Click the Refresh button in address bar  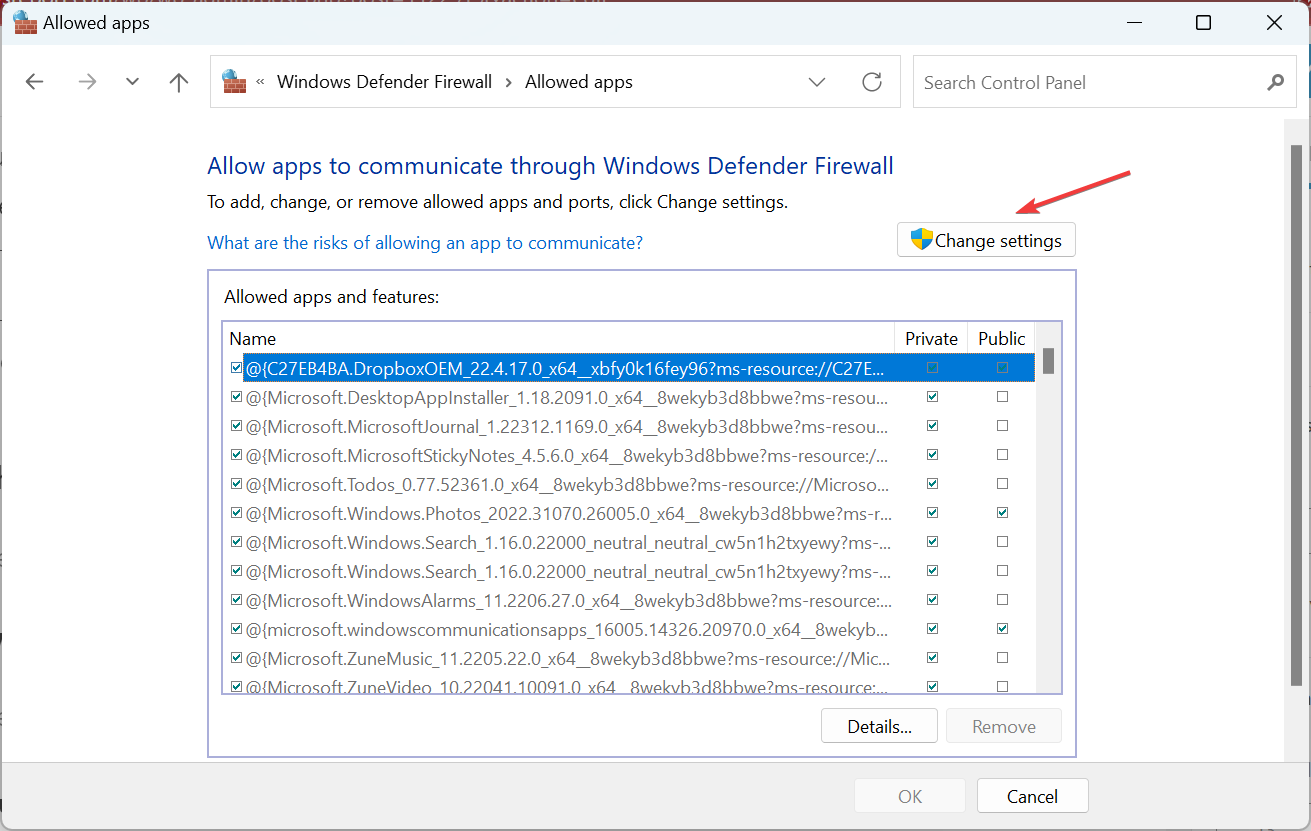pyautogui.click(x=872, y=82)
